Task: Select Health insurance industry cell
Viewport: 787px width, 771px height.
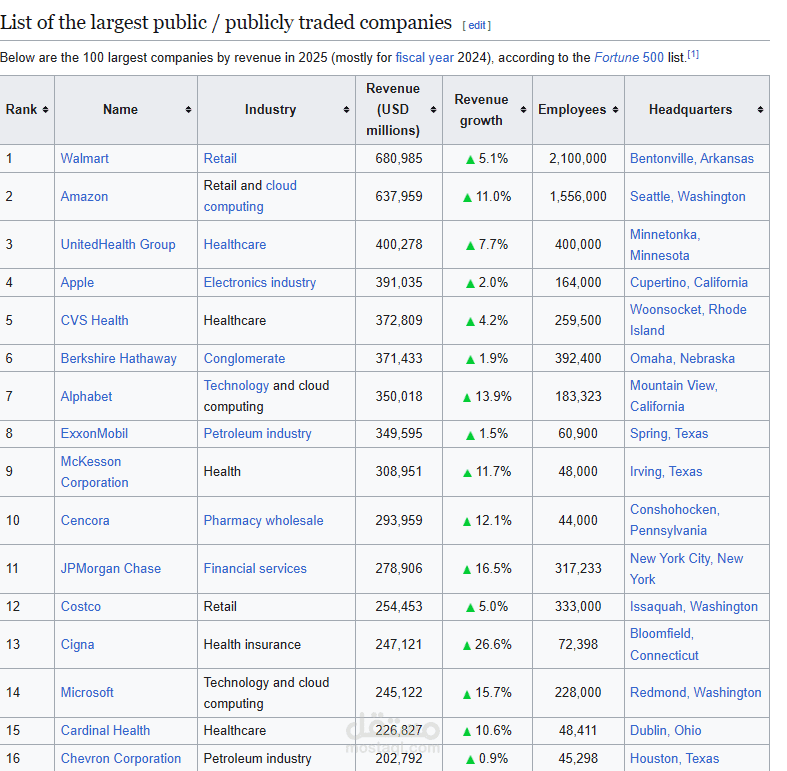Action: 252,645
